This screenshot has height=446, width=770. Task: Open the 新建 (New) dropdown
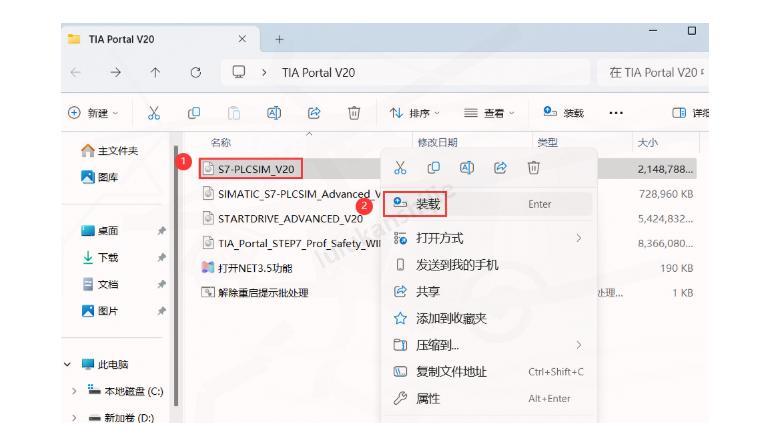[x=93, y=113]
